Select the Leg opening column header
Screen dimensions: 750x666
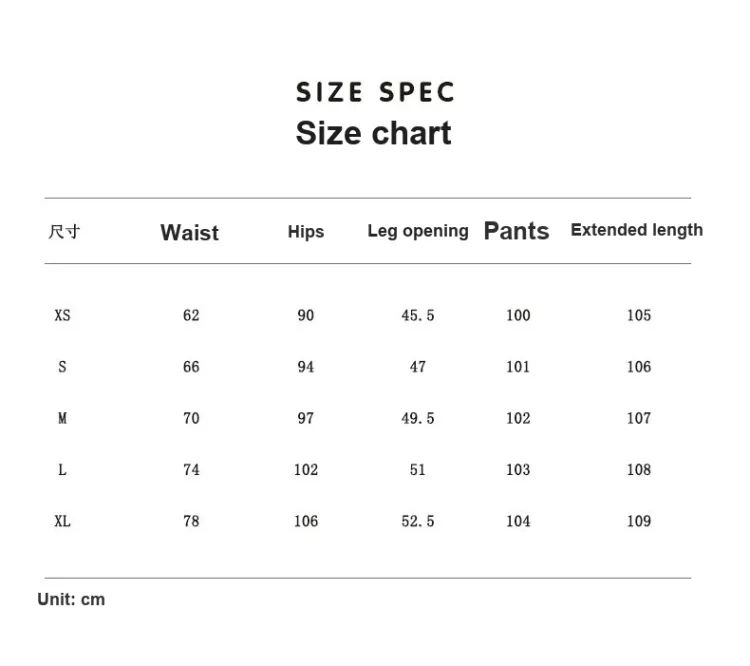418,231
